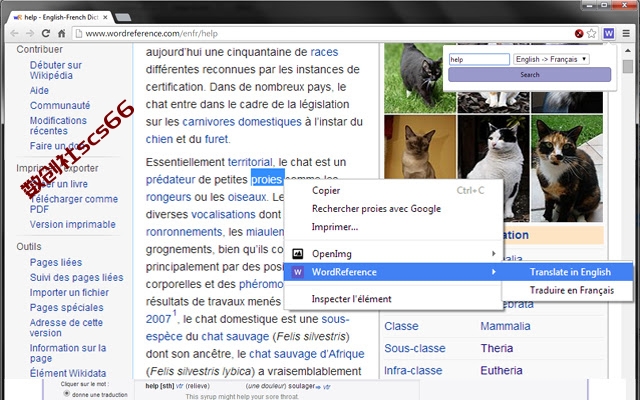Follow the carnivores domestiques link
Viewport: 640px width, 400px height.
(x=242, y=122)
